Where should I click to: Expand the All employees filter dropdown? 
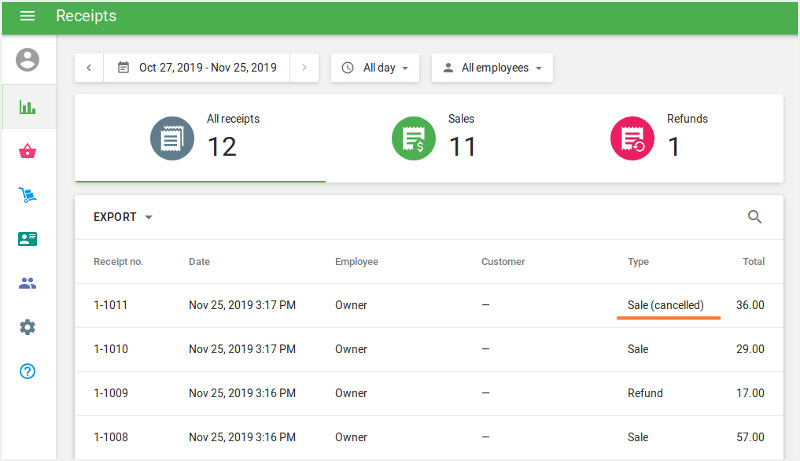coord(492,68)
